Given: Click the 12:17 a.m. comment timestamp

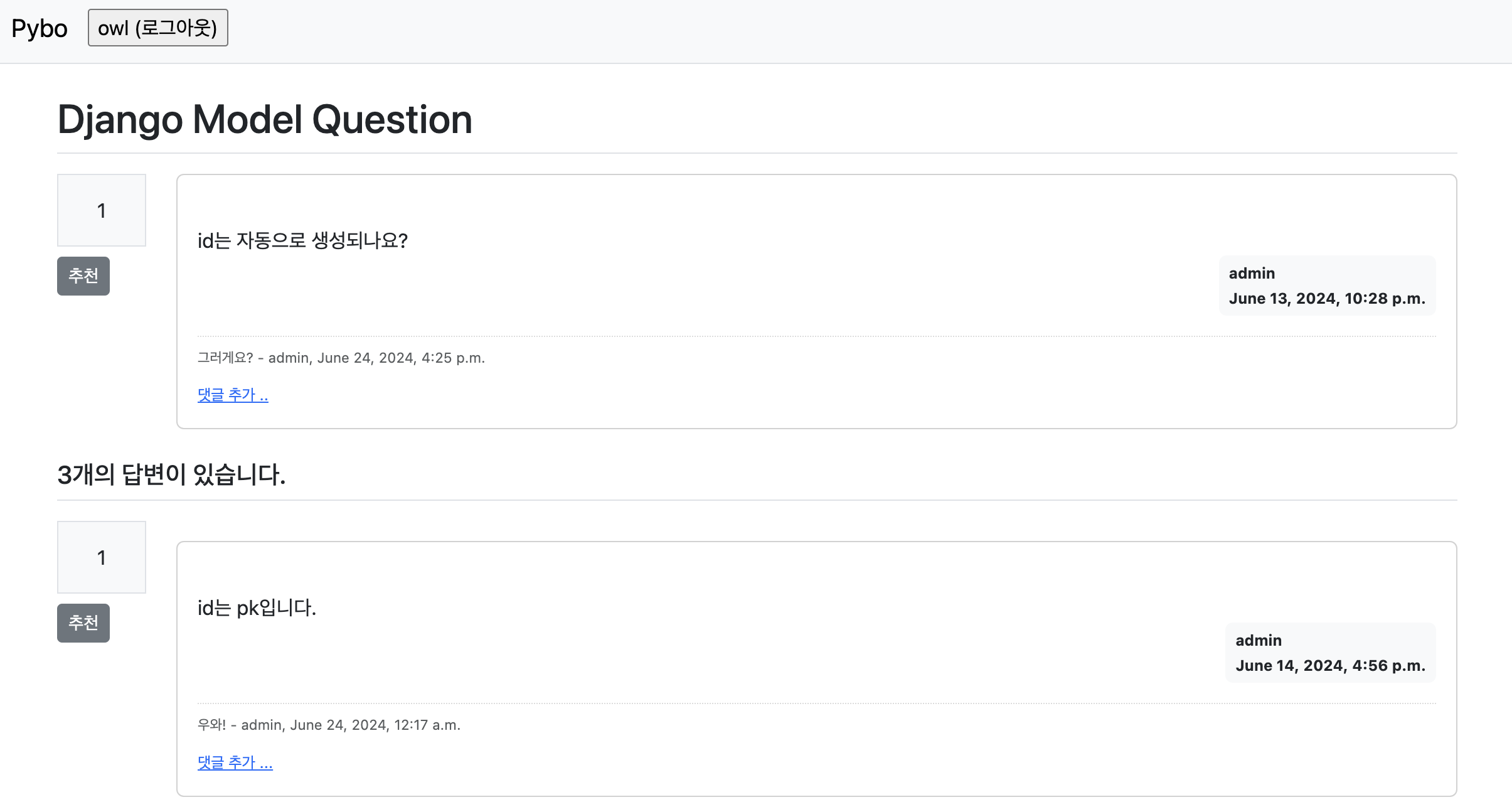Looking at the screenshot, I should tap(427, 725).
